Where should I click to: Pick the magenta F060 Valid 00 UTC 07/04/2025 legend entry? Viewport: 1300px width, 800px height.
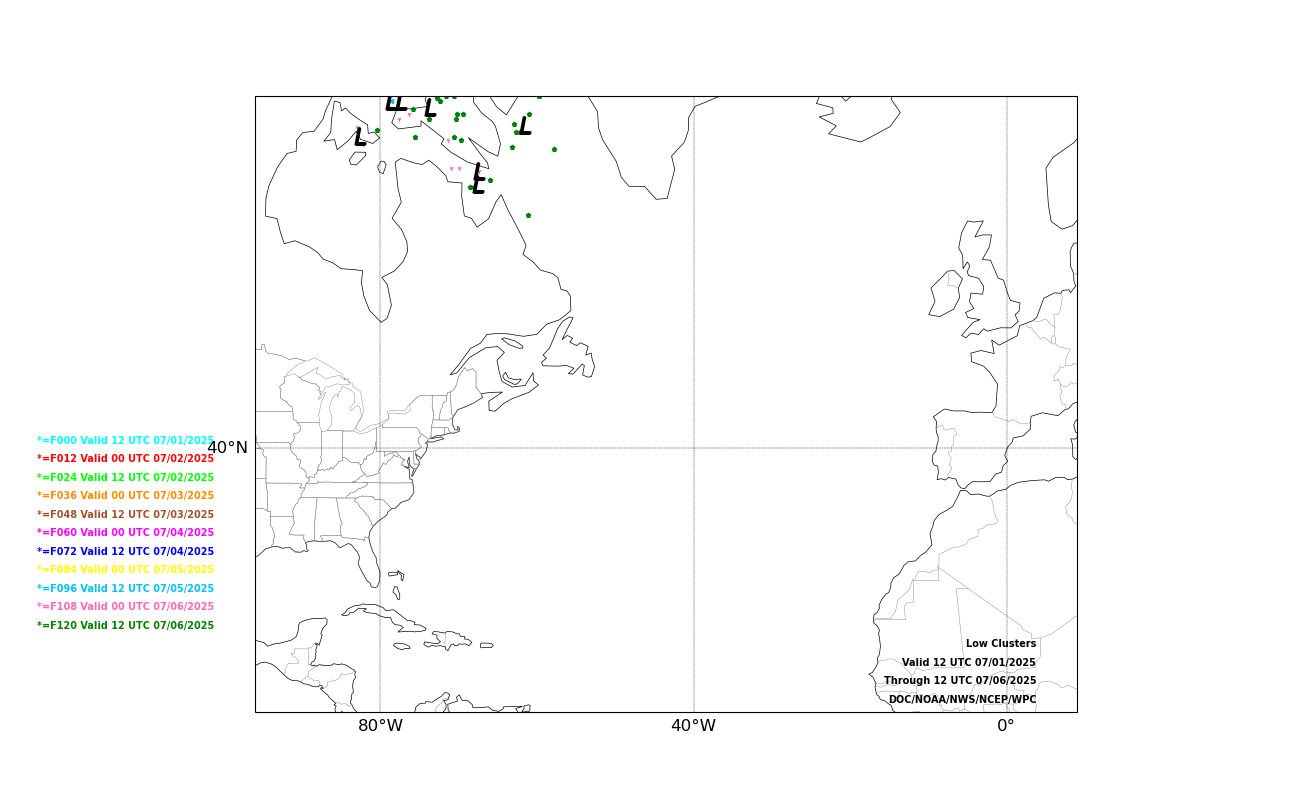126,533
